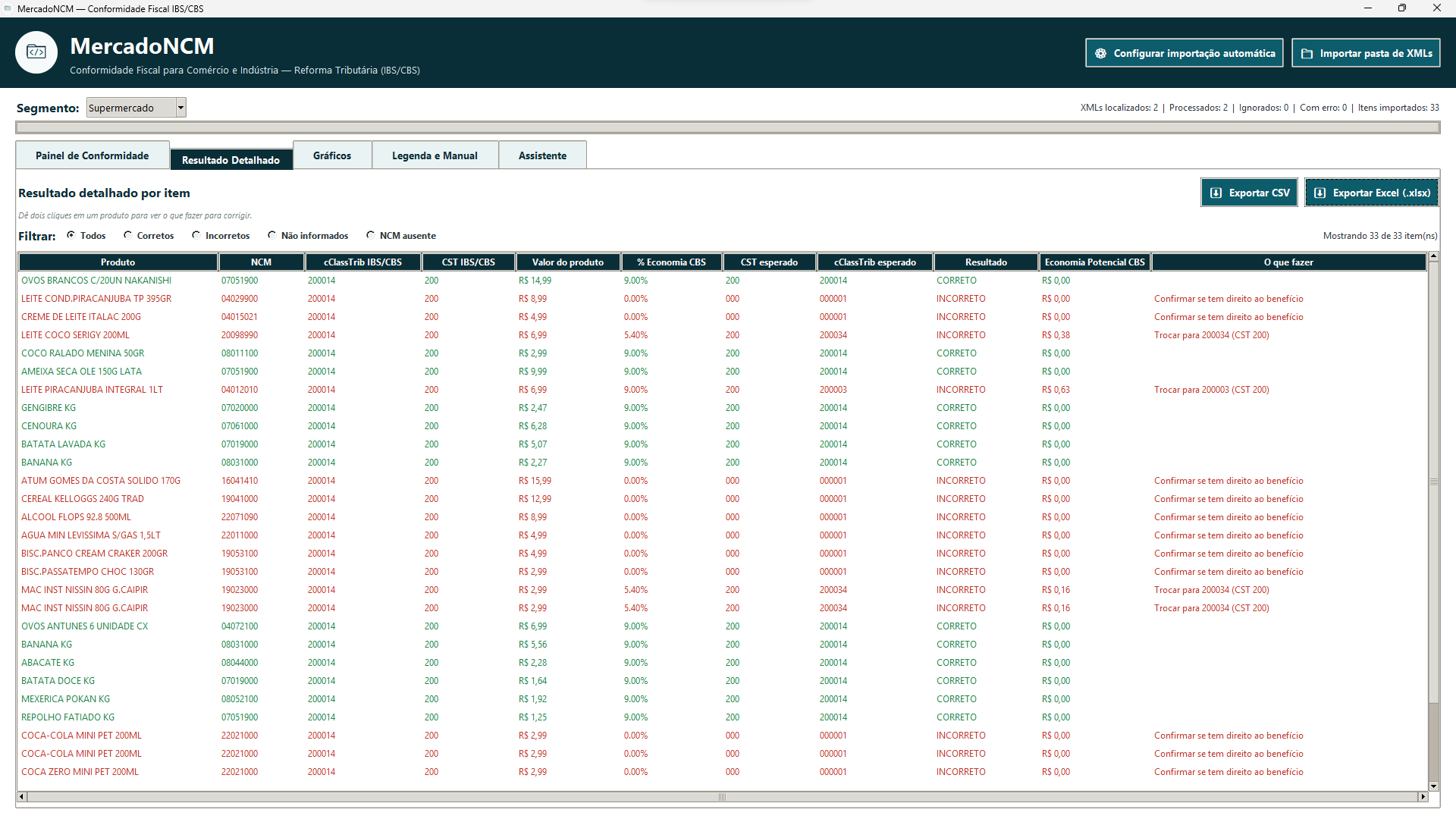The height and width of the screenshot is (819, 1456).
Task: Click gear icon in Configurar importação automática
Action: coord(1100,53)
